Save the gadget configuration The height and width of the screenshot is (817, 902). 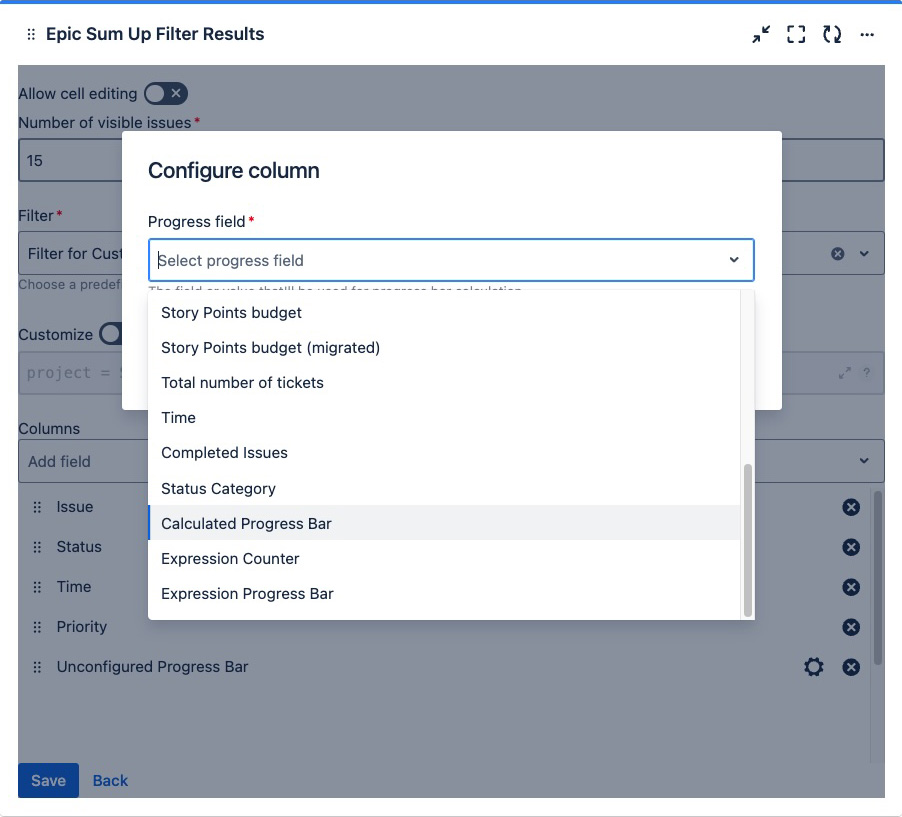point(48,780)
